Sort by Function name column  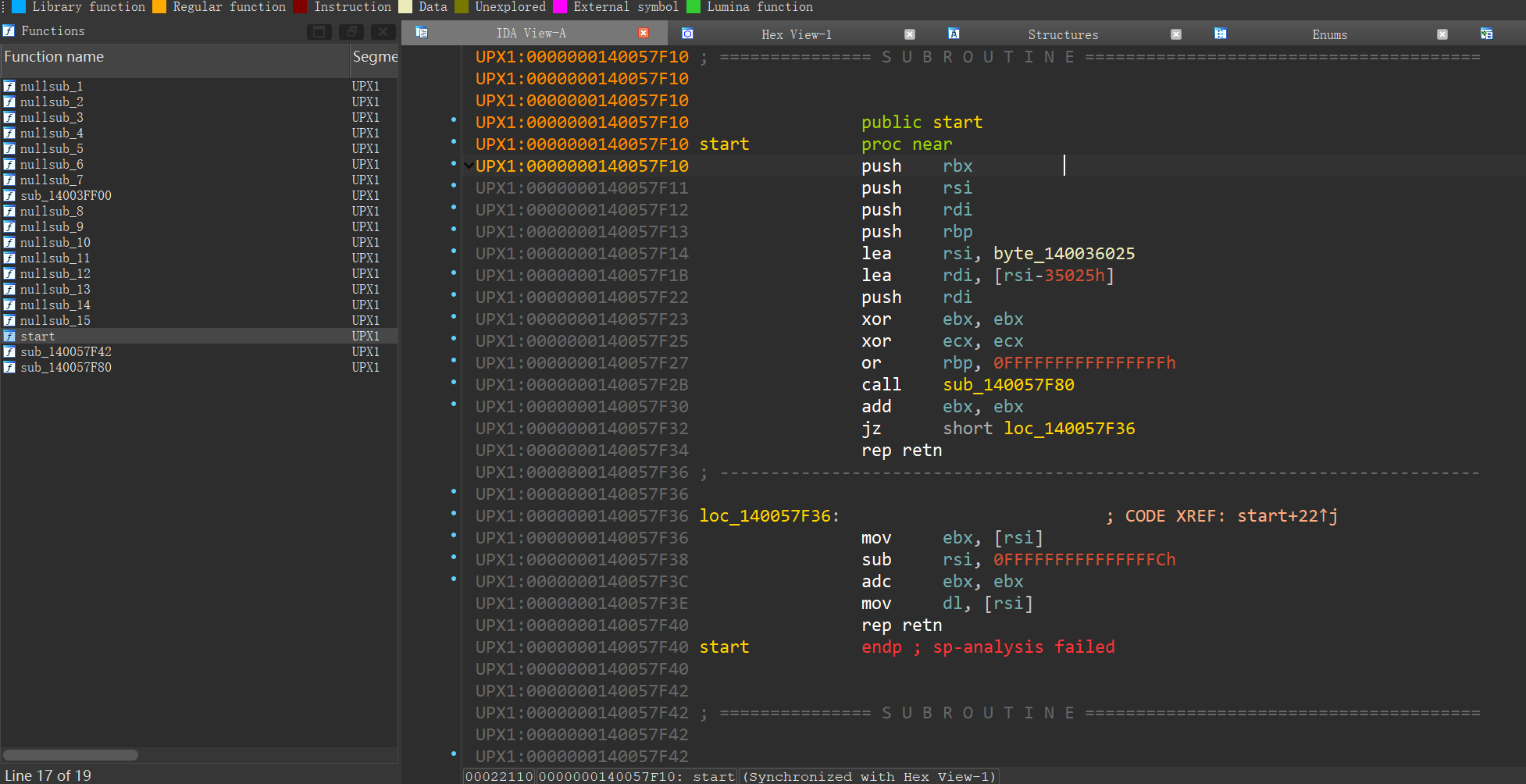(175, 58)
